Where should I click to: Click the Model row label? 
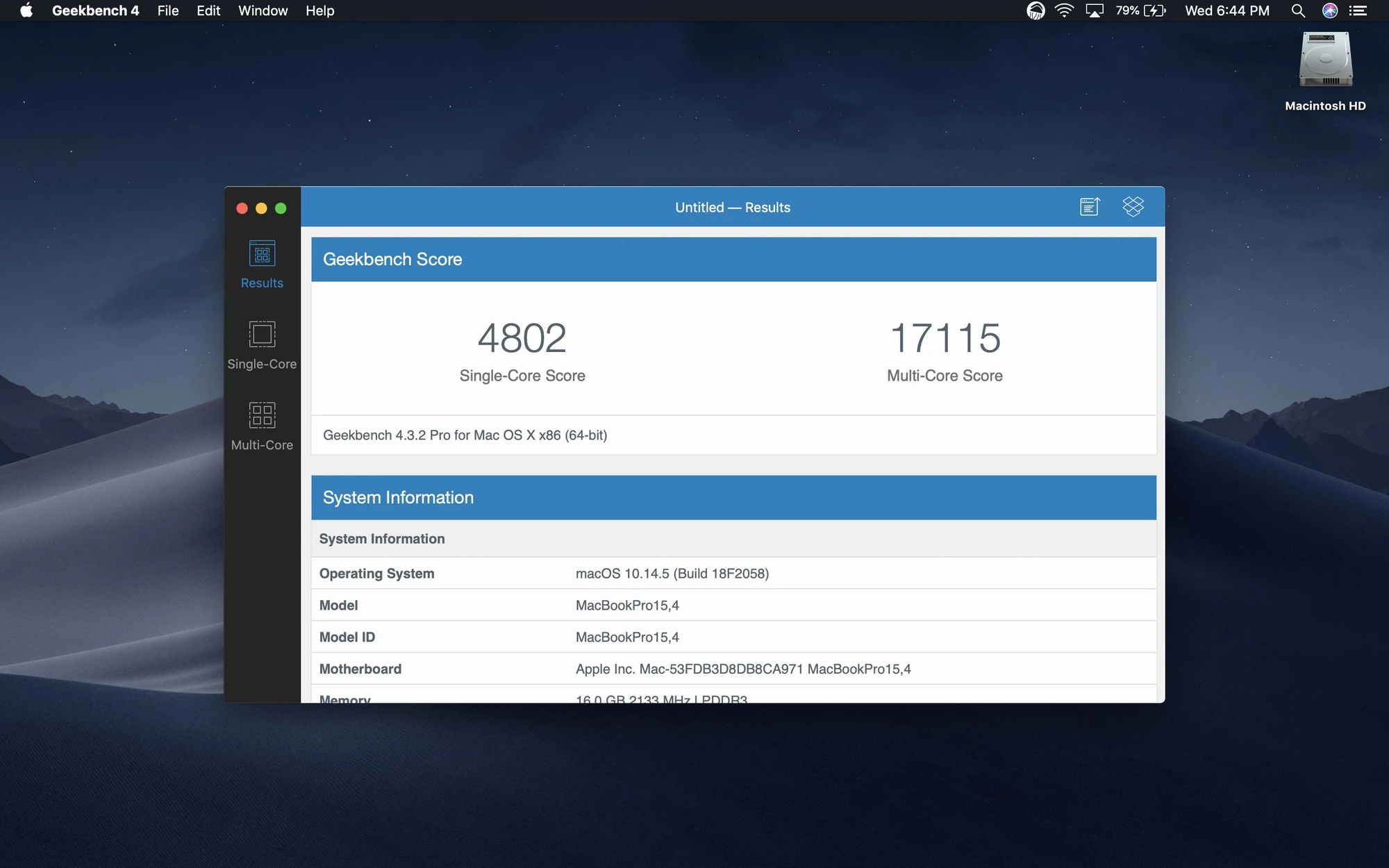click(338, 606)
